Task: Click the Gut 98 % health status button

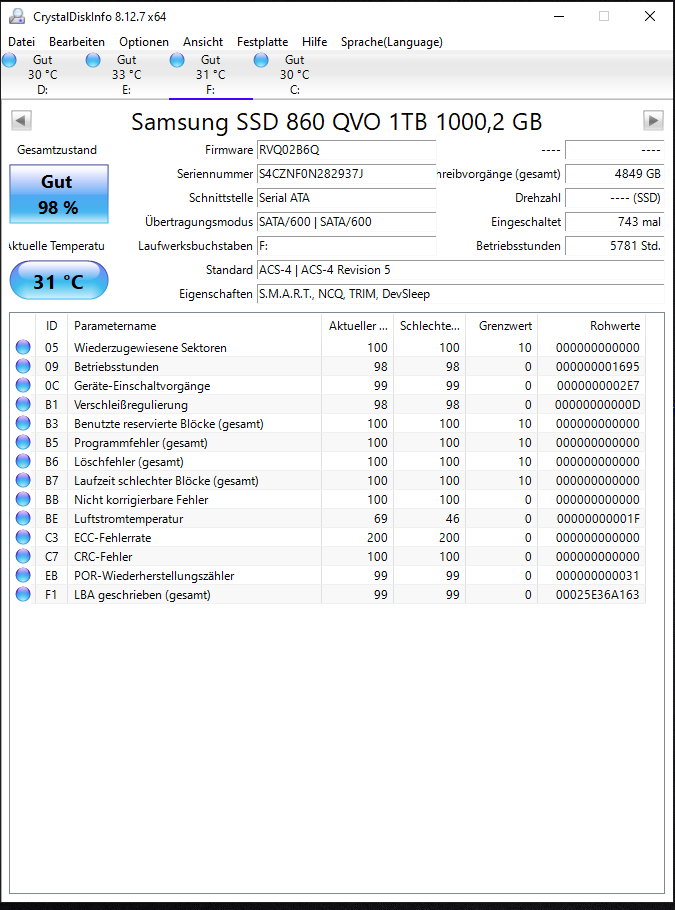Action: 59,194
